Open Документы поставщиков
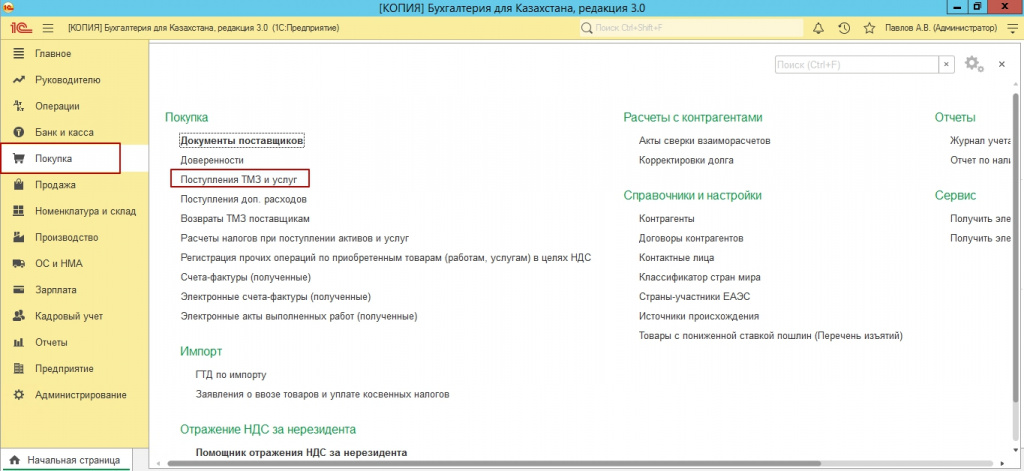Screen dimensions: 1024x471 (242, 140)
